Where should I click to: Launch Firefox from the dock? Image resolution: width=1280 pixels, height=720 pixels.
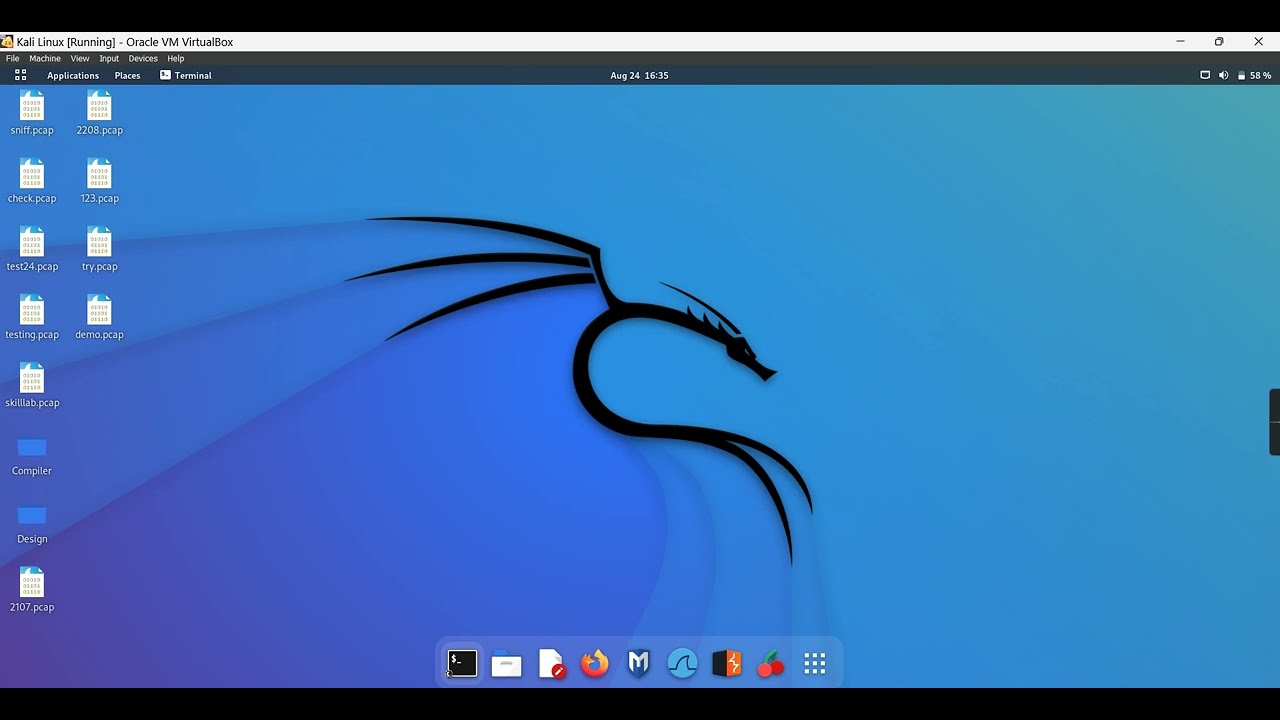coord(595,664)
